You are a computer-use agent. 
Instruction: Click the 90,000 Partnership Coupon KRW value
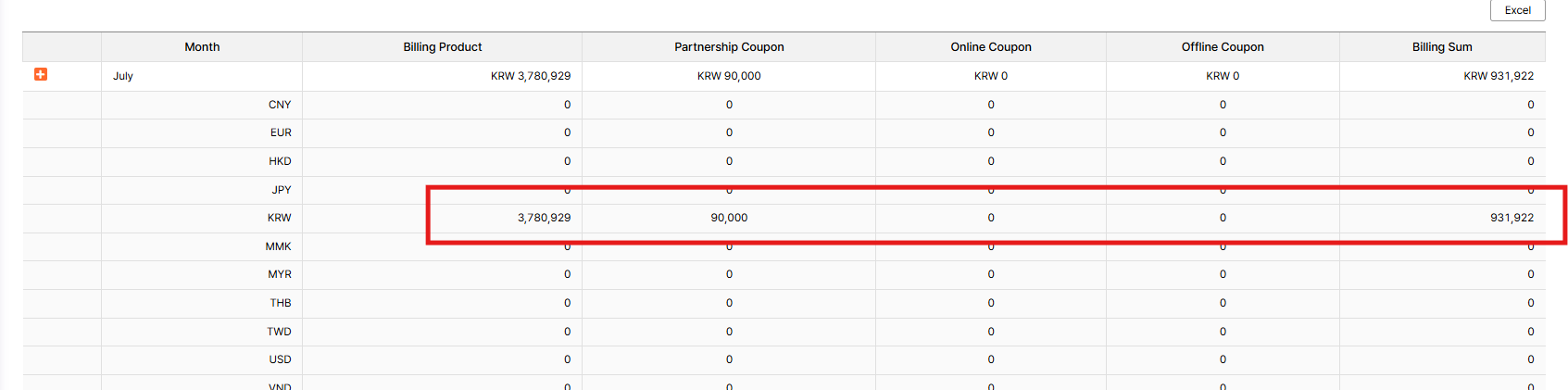point(729,218)
